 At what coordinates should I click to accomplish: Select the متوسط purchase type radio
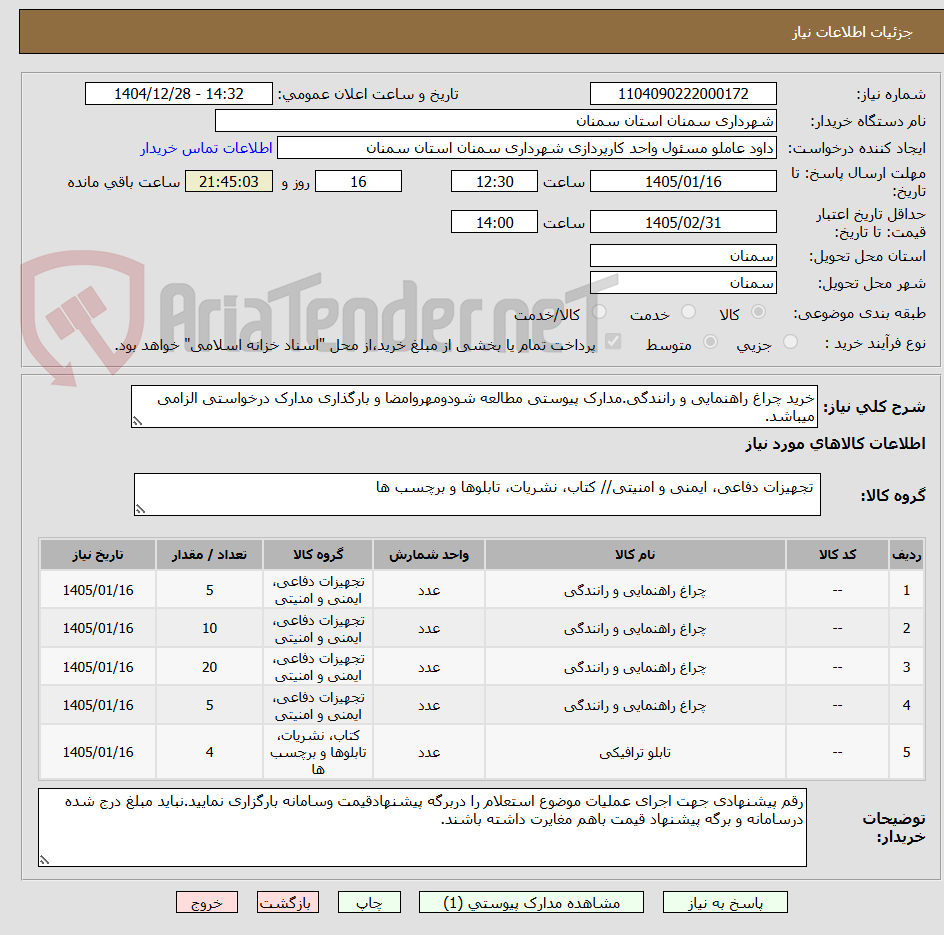point(710,342)
